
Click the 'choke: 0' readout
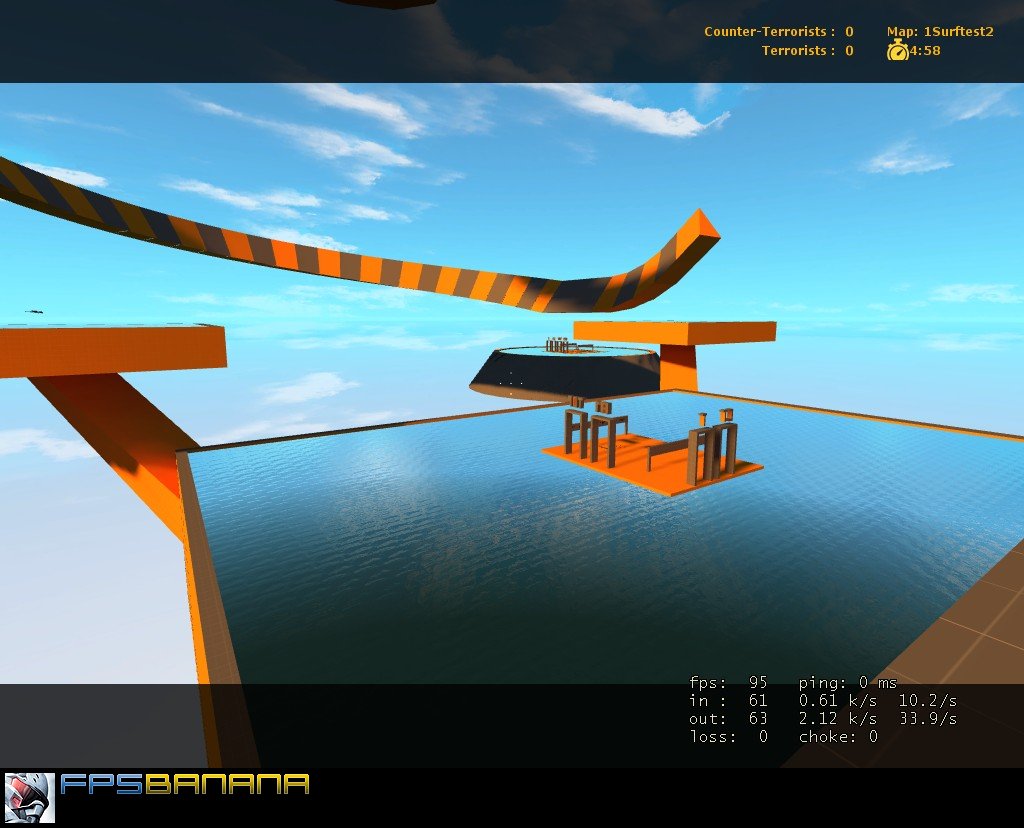pyautogui.click(x=838, y=737)
